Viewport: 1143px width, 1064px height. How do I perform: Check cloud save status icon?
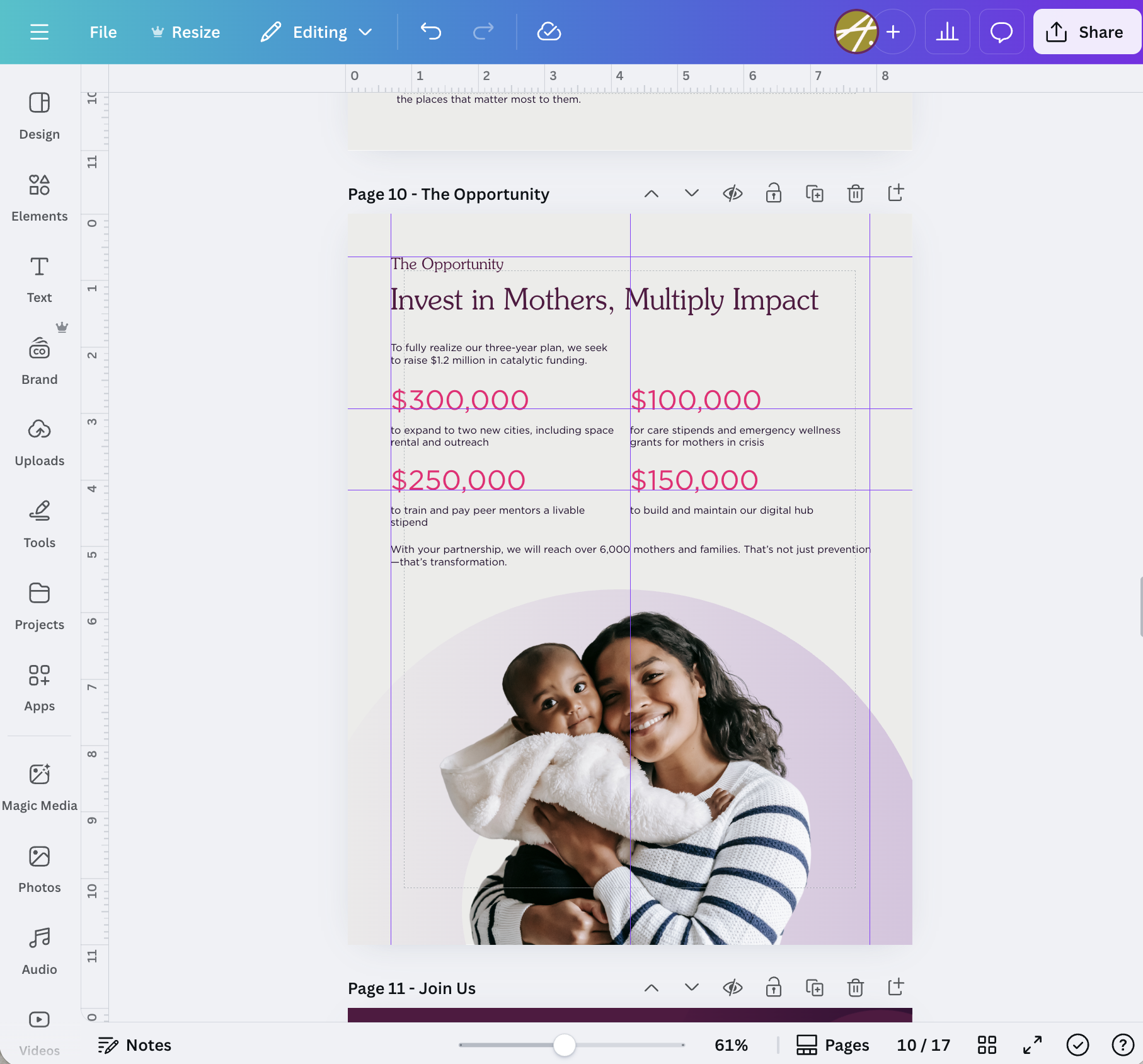(x=549, y=32)
